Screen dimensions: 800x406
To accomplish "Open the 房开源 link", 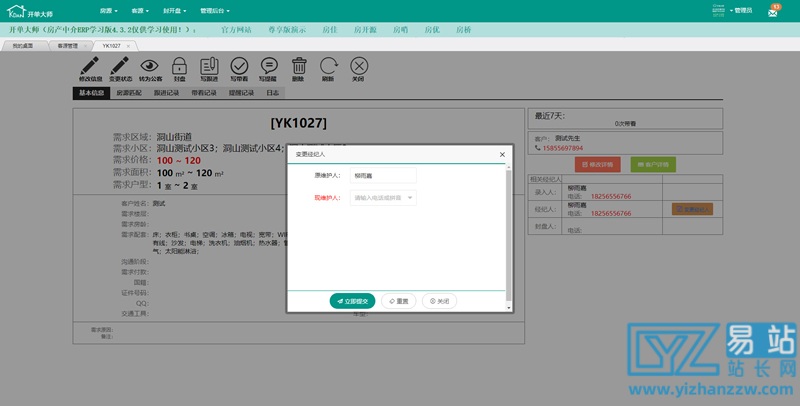I will point(365,30).
